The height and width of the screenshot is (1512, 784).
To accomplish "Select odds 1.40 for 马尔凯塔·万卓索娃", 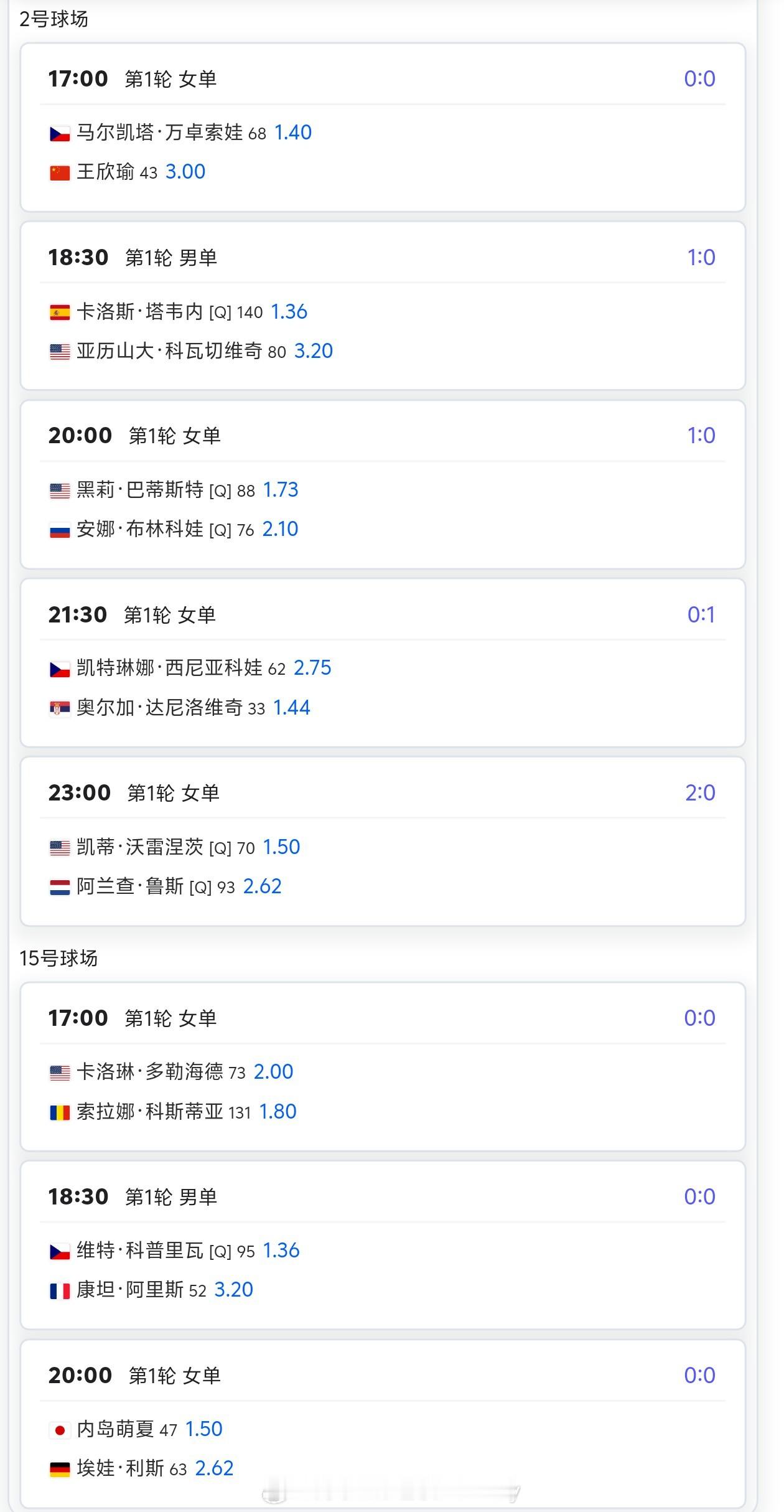I will click(293, 133).
